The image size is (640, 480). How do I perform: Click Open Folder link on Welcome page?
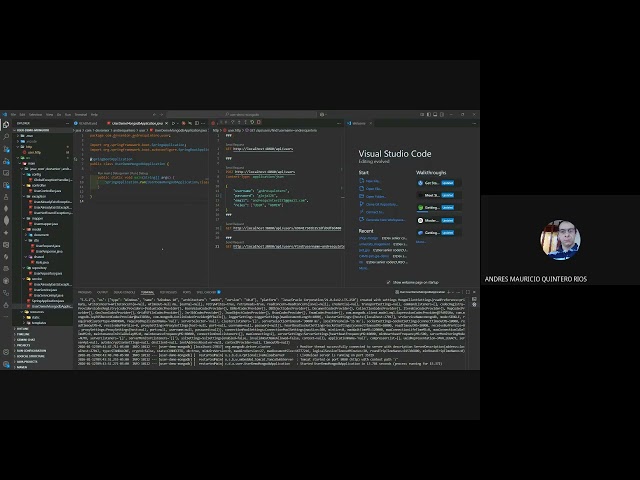[x=376, y=196]
